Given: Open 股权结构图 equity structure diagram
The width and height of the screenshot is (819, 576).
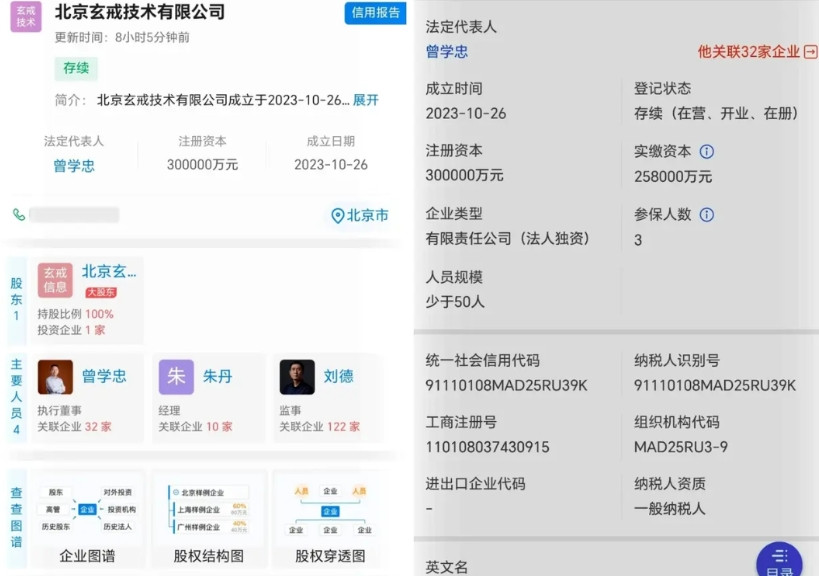Looking at the screenshot, I should coord(209,518).
